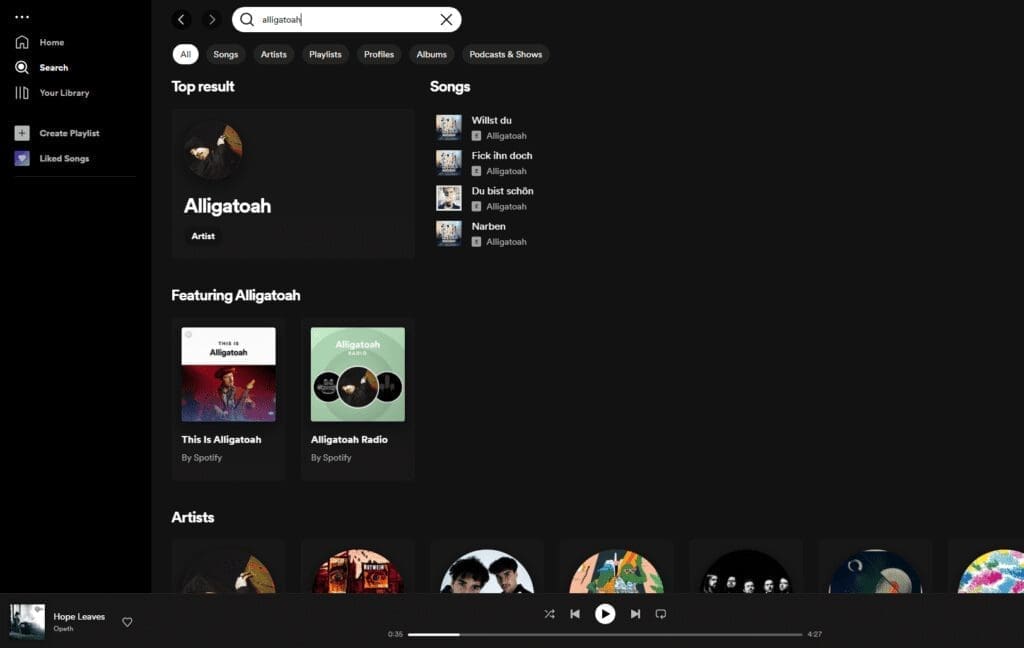Open Alligatoah artist link under Narben

506,242
